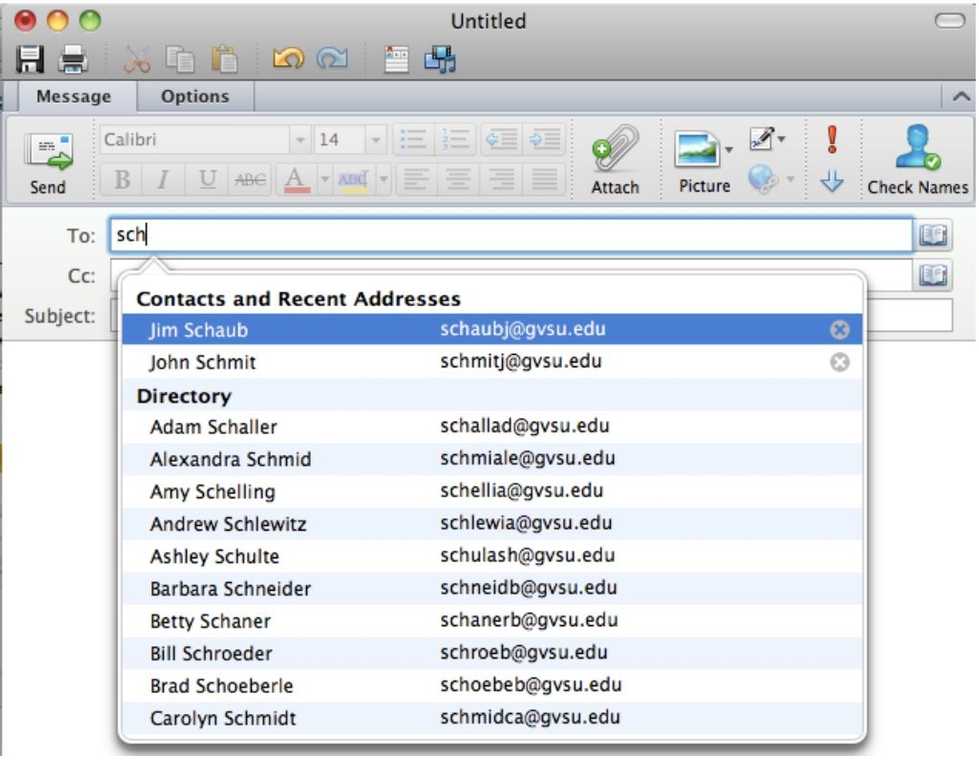Click the Attach paperclip icon
The image size is (979, 762).
614,160
